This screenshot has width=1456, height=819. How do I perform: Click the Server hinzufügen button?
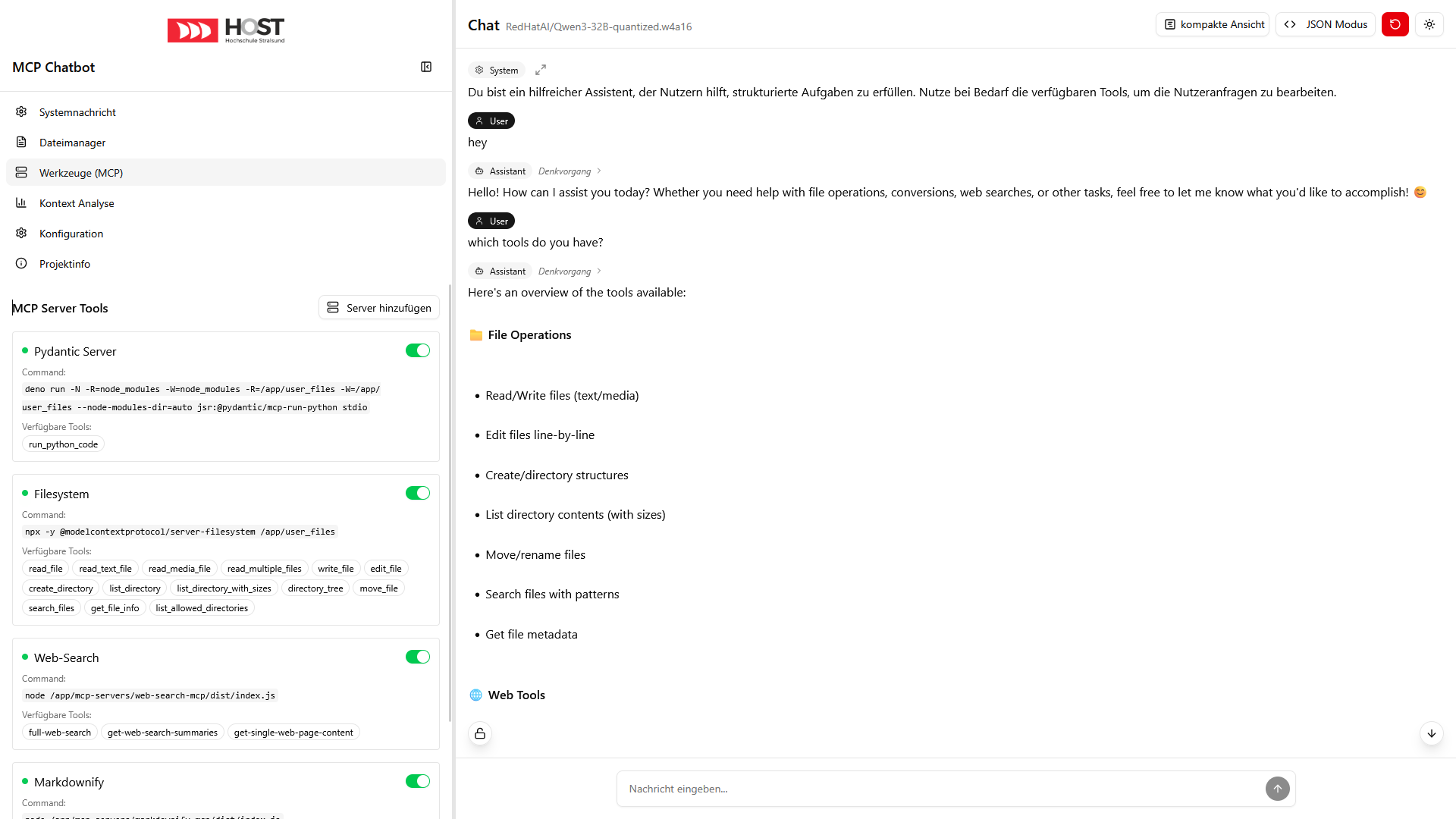point(378,307)
